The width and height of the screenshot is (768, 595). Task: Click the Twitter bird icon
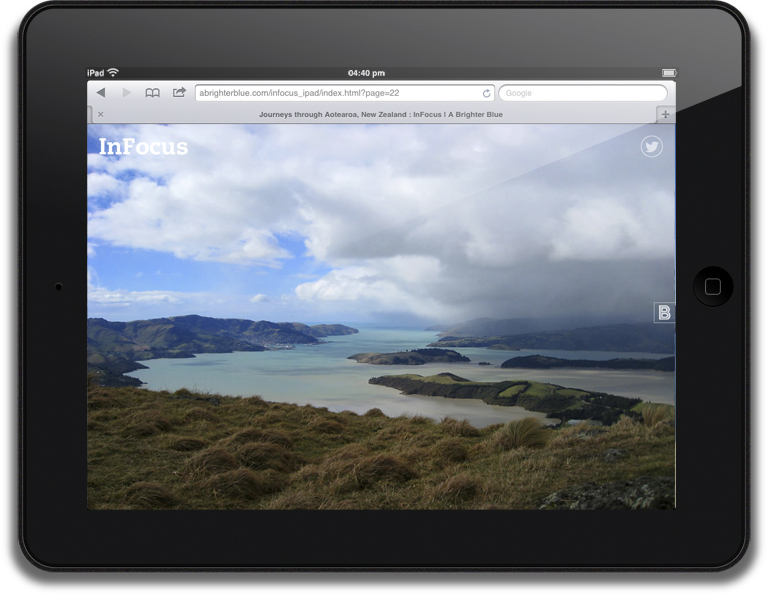tap(651, 147)
